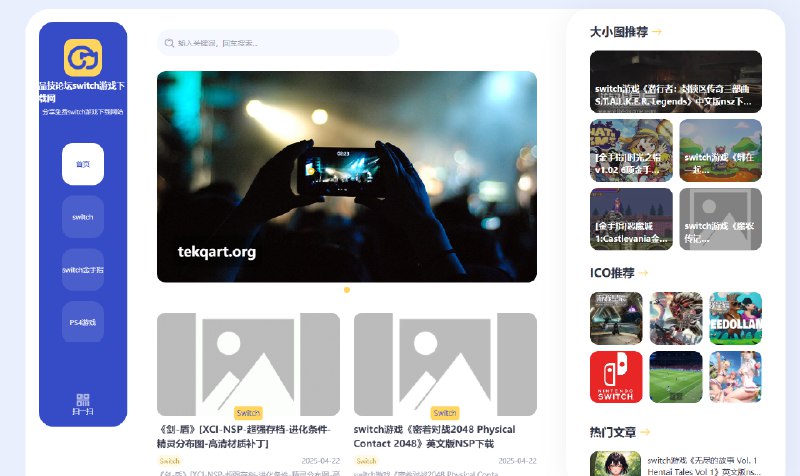The width and height of the screenshot is (800, 476).
Task: Open the Nintendo Switch red logo icon
Action: point(616,376)
